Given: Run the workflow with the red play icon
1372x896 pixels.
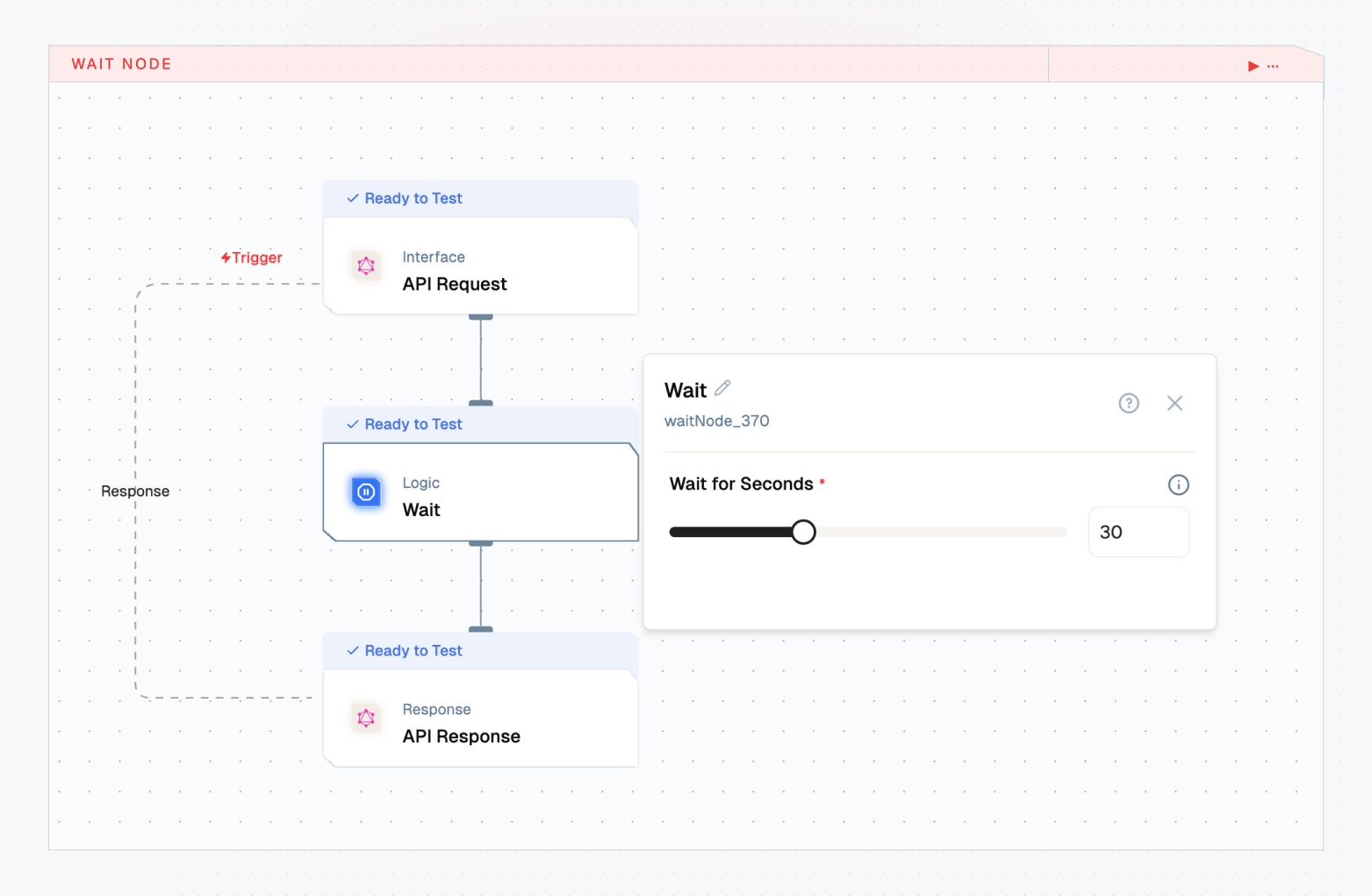Looking at the screenshot, I should (1253, 66).
